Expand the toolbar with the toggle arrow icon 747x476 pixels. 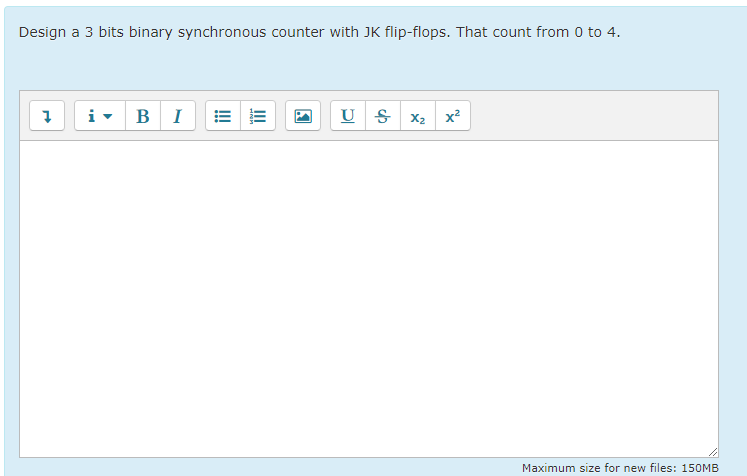tap(47, 116)
